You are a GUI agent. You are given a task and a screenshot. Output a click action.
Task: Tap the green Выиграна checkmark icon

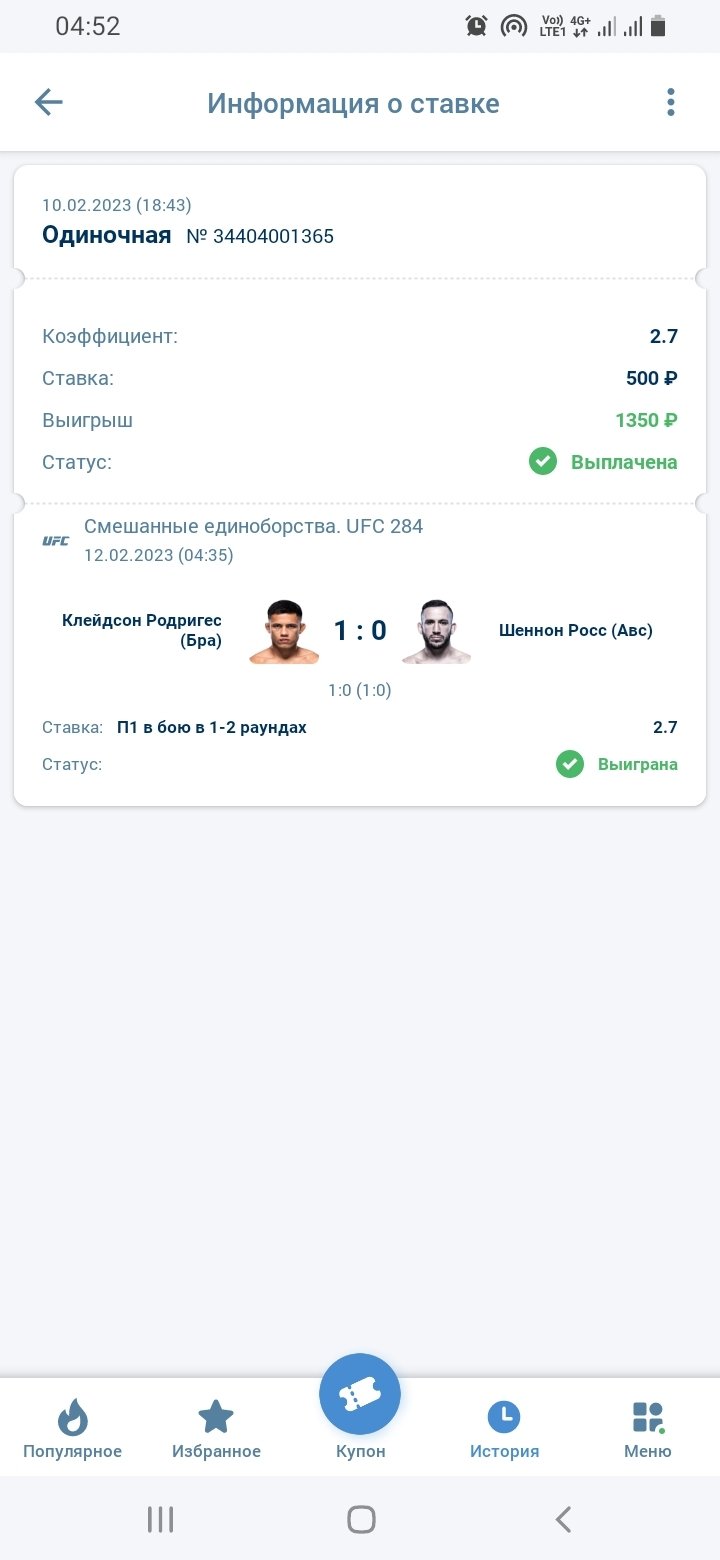coord(570,764)
